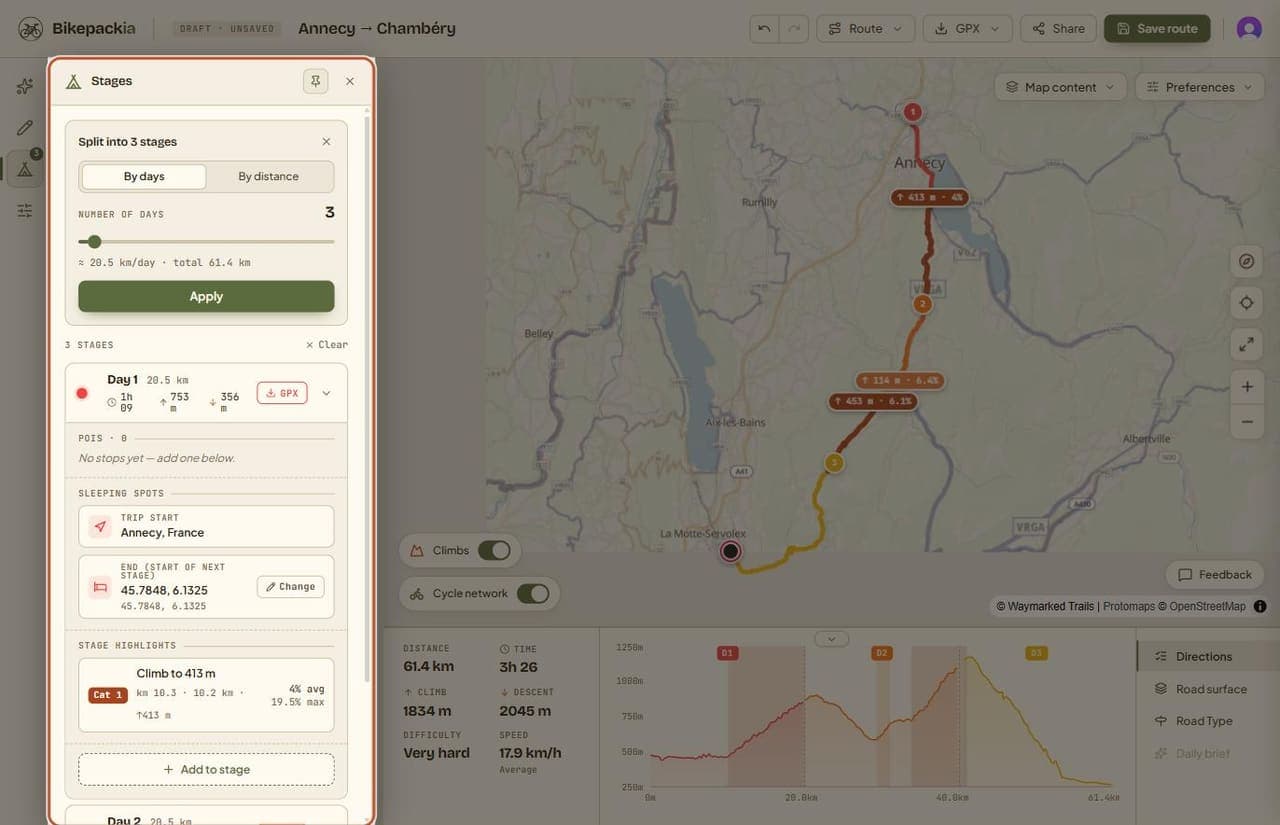Pin the Stages panel
1280x825 pixels.
tap(315, 81)
